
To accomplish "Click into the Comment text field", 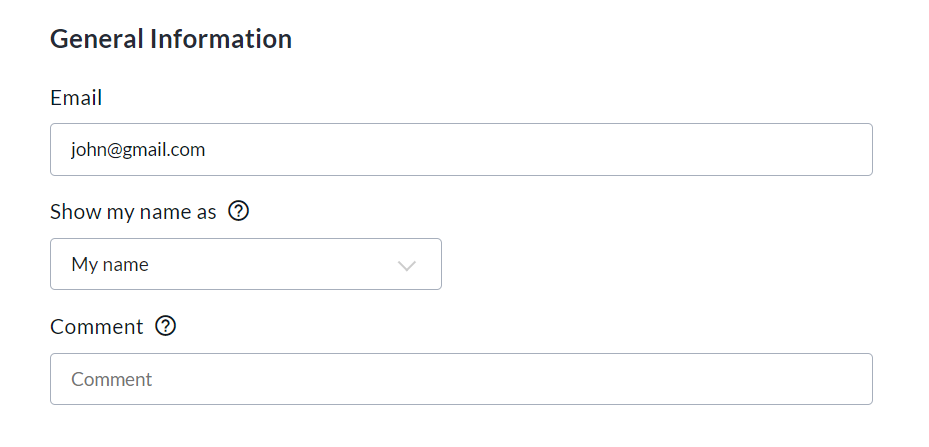I will point(460,380).
